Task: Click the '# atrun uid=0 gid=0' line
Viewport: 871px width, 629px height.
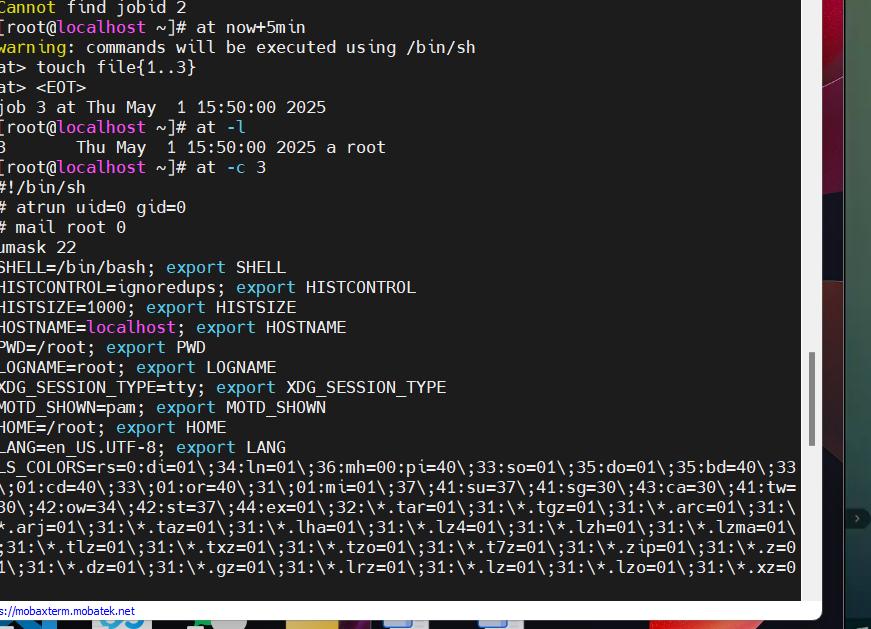Action: coord(93,207)
